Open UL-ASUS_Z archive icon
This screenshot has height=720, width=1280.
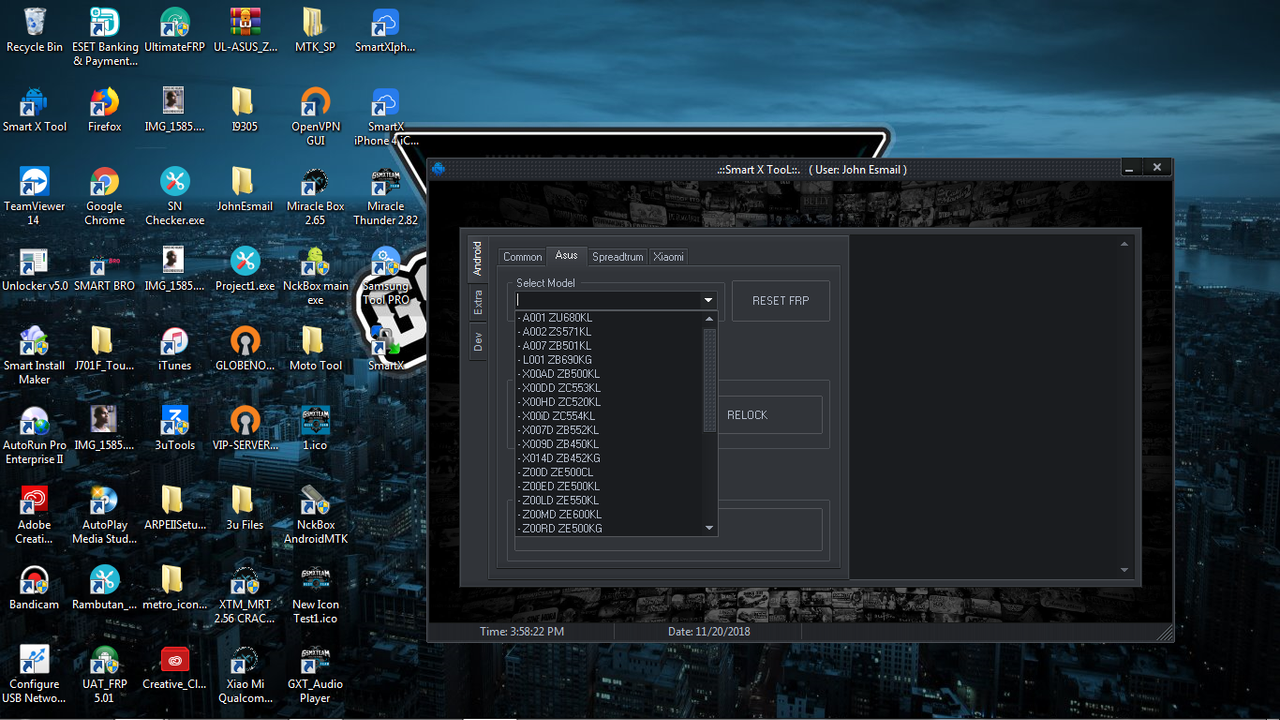pos(245,30)
